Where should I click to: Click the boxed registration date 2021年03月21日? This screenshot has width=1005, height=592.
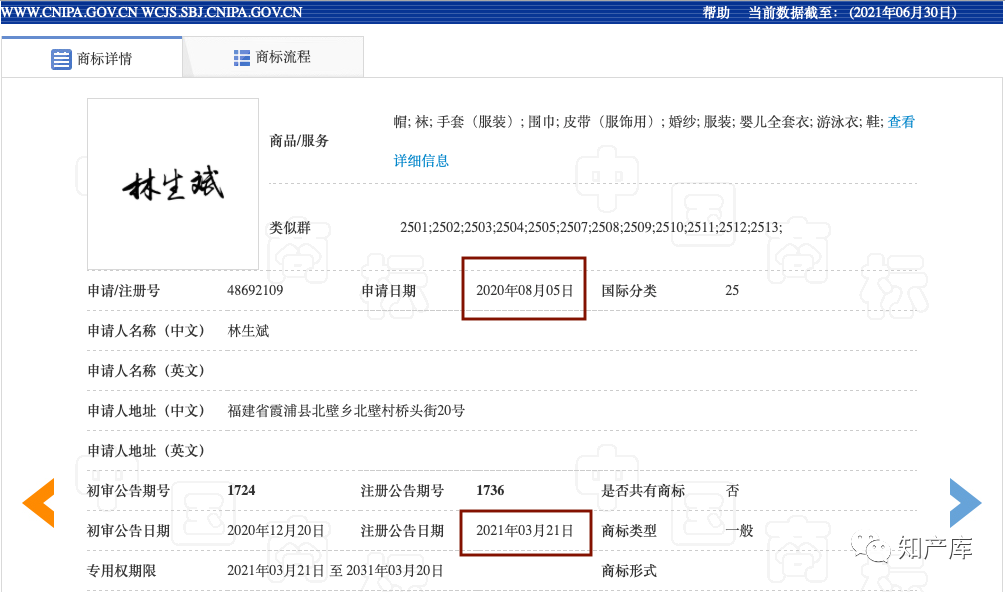[524, 531]
